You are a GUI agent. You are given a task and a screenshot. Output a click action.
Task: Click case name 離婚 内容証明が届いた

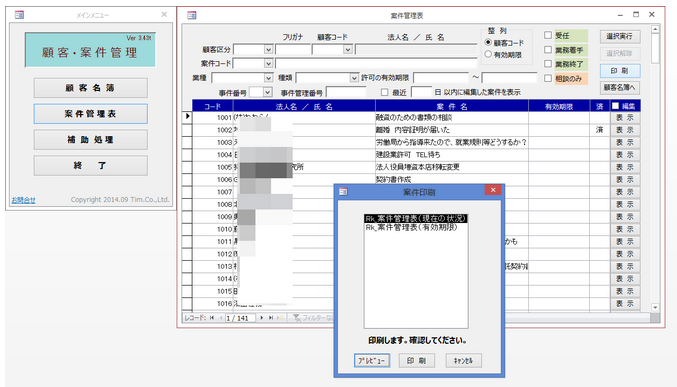tap(413, 130)
